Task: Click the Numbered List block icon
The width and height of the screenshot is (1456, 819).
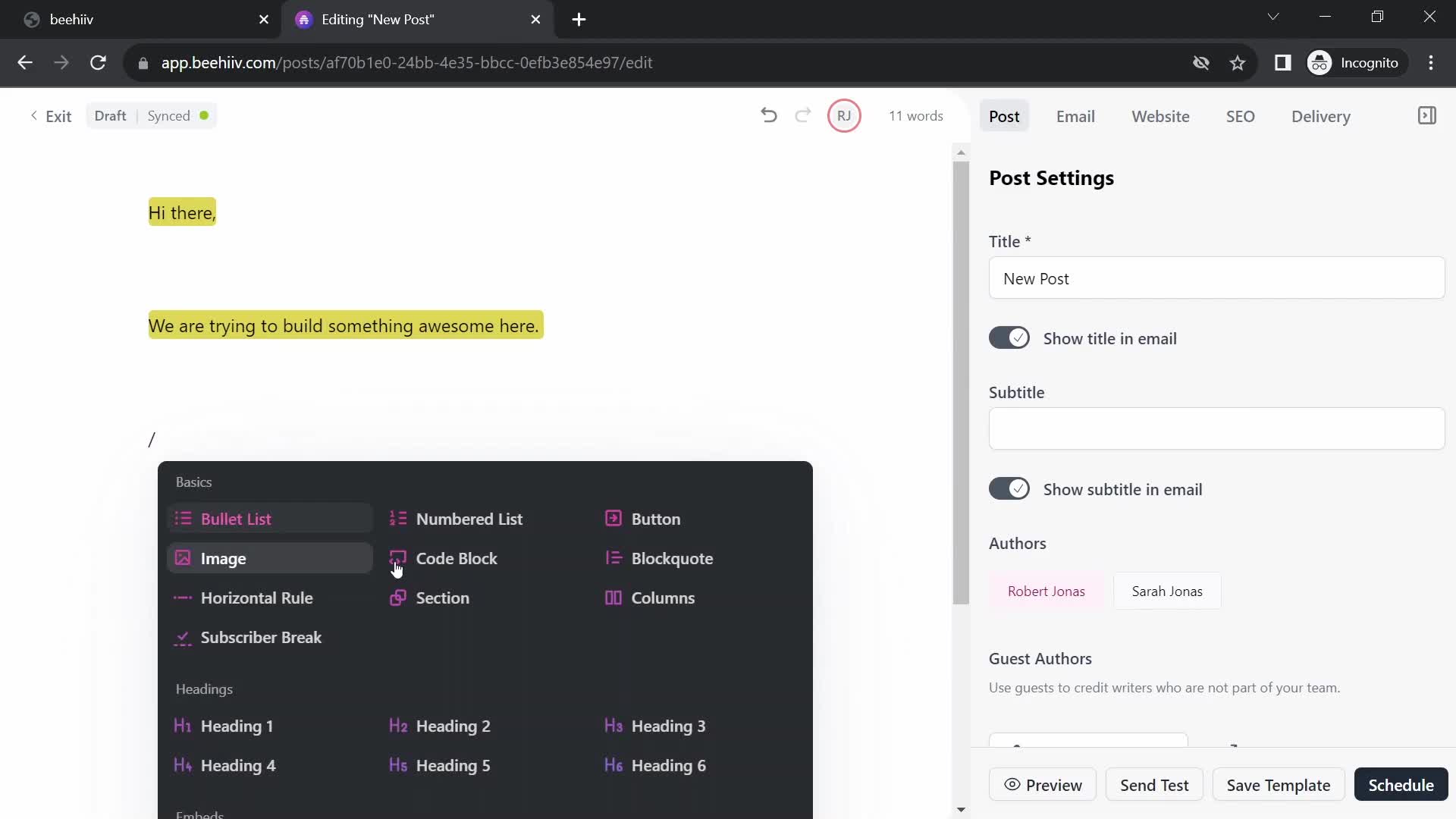Action: [397, 518]
